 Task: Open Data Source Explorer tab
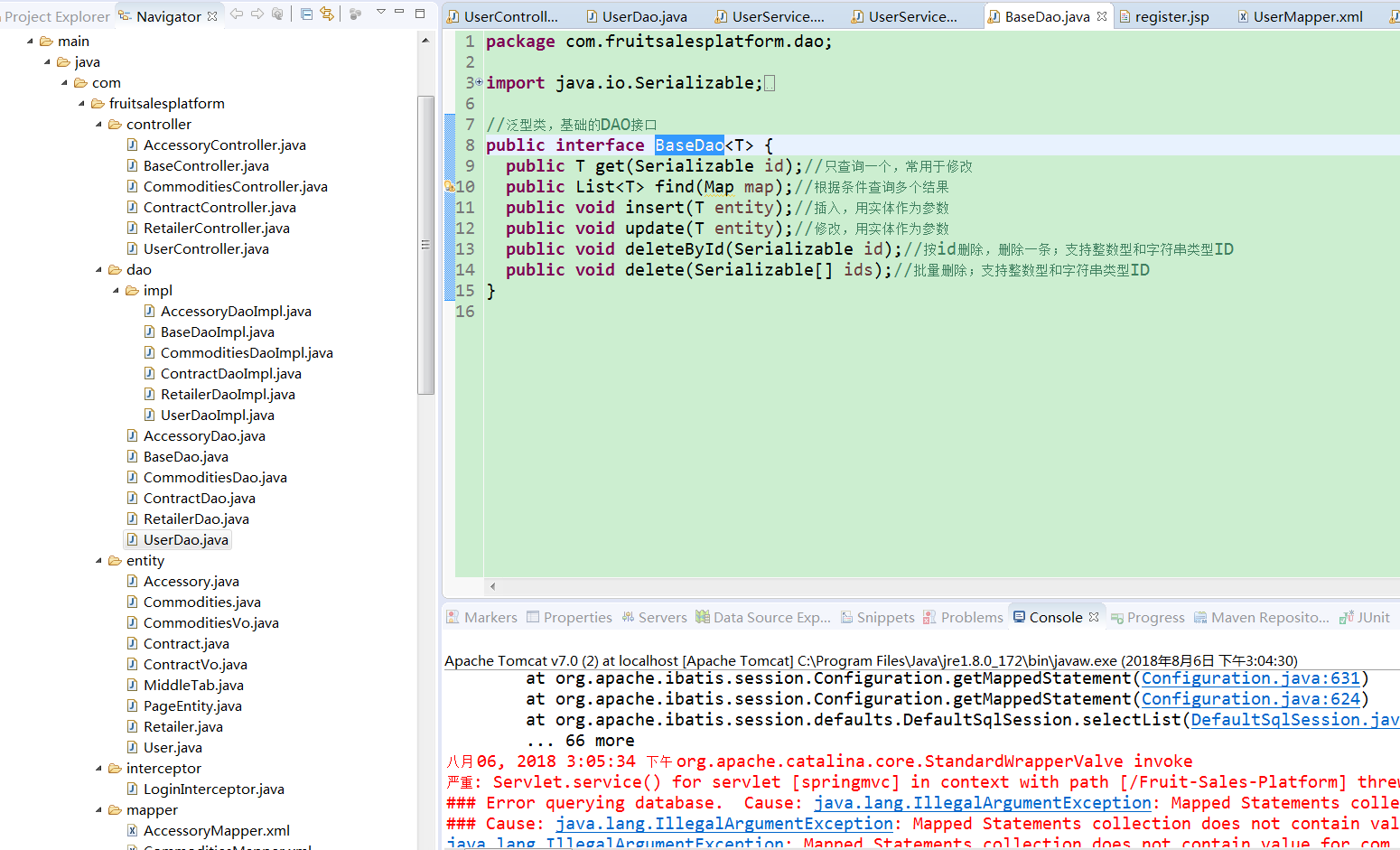click(763, 617)
